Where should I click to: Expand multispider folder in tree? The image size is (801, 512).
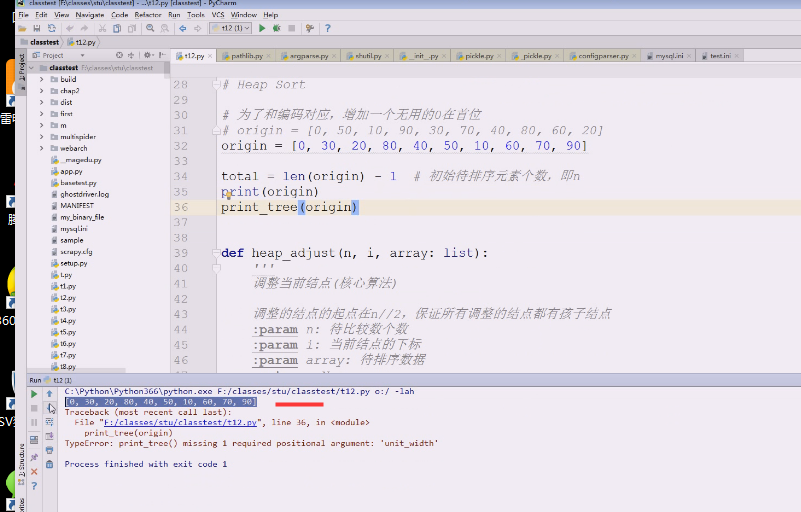point(41,137)
